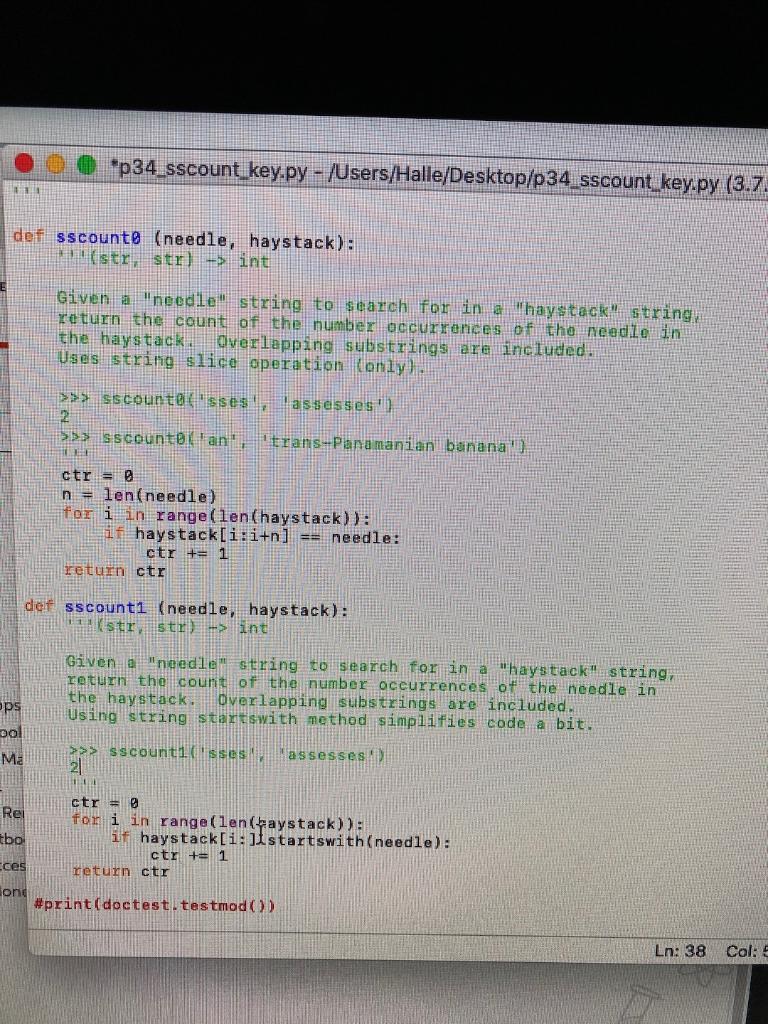Click the window title p34_sscount_key.py
The width and height of the screenshot is (768, 1024).
(438, 176)
